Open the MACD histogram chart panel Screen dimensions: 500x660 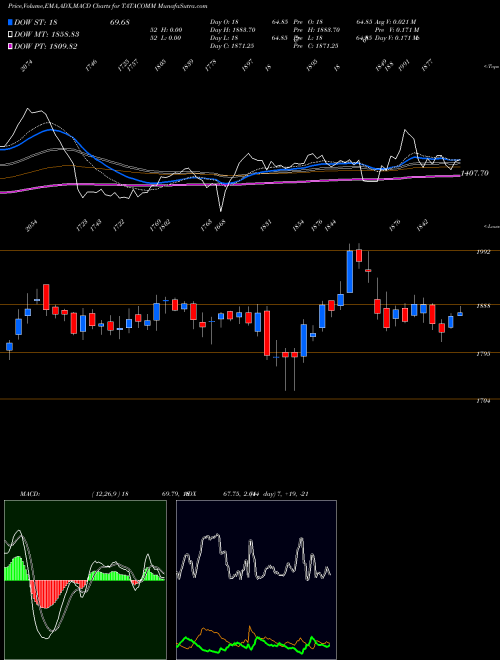coord(85,580)
